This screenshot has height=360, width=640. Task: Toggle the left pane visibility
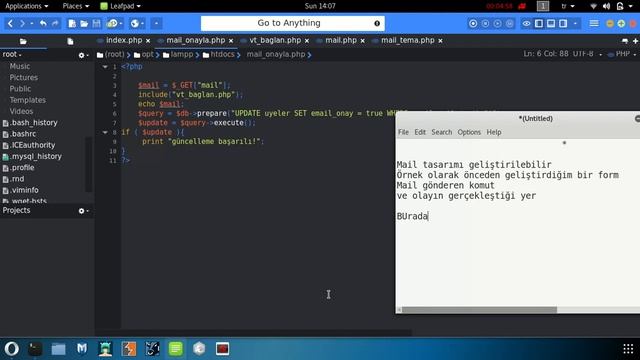click(539, 24)
